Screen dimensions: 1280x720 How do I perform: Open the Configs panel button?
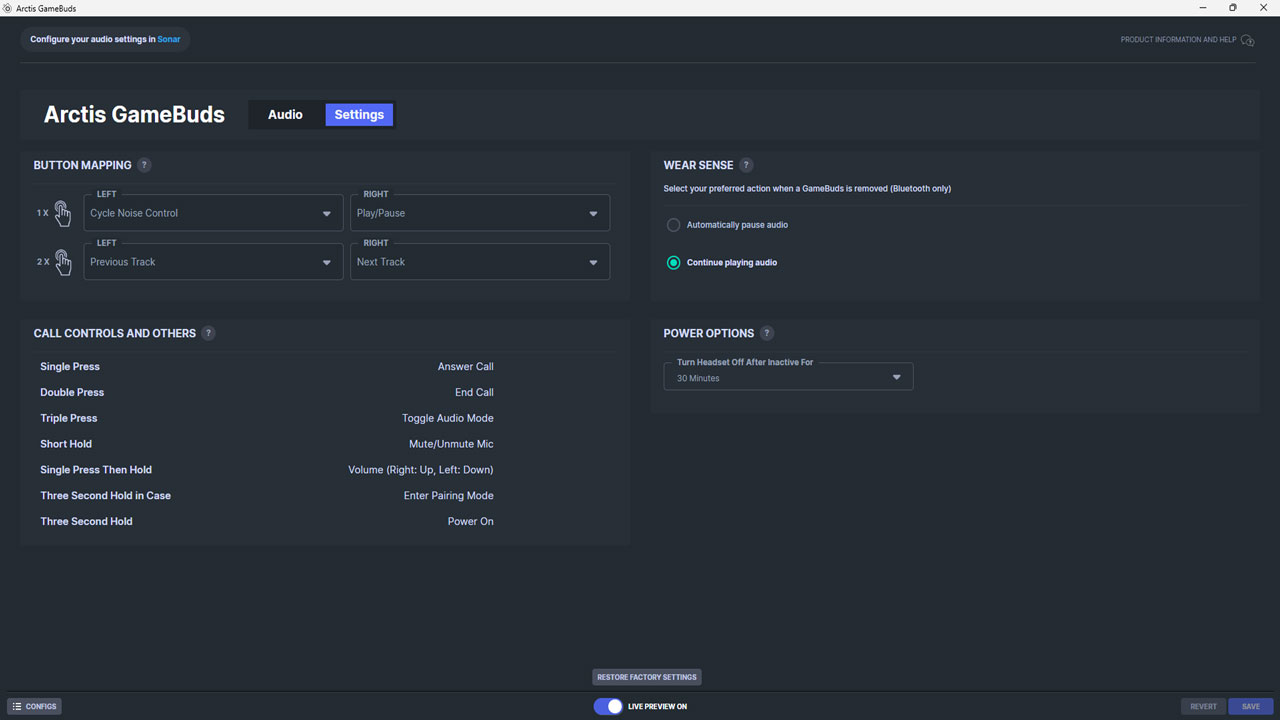click(x=35, y=706)
